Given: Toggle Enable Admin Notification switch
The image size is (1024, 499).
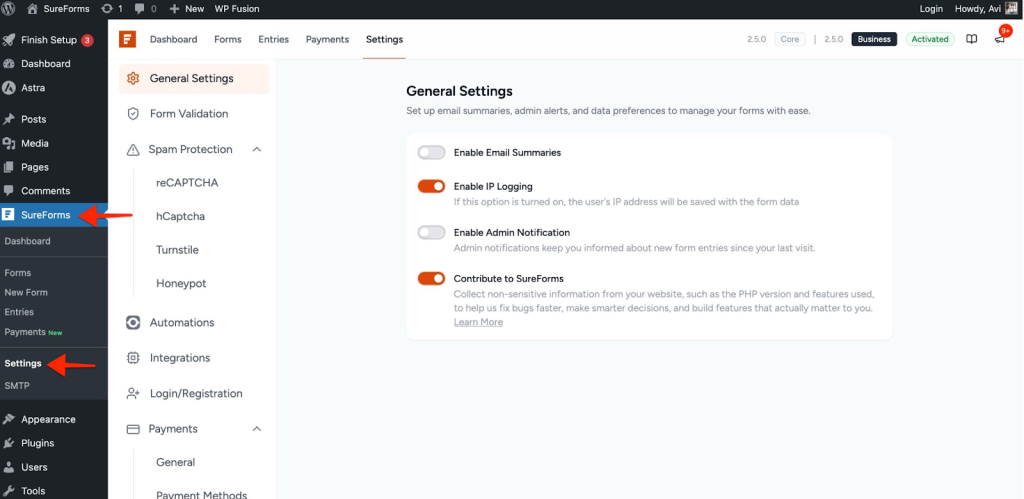Looking at the screenshot, I should coord(431,233).
